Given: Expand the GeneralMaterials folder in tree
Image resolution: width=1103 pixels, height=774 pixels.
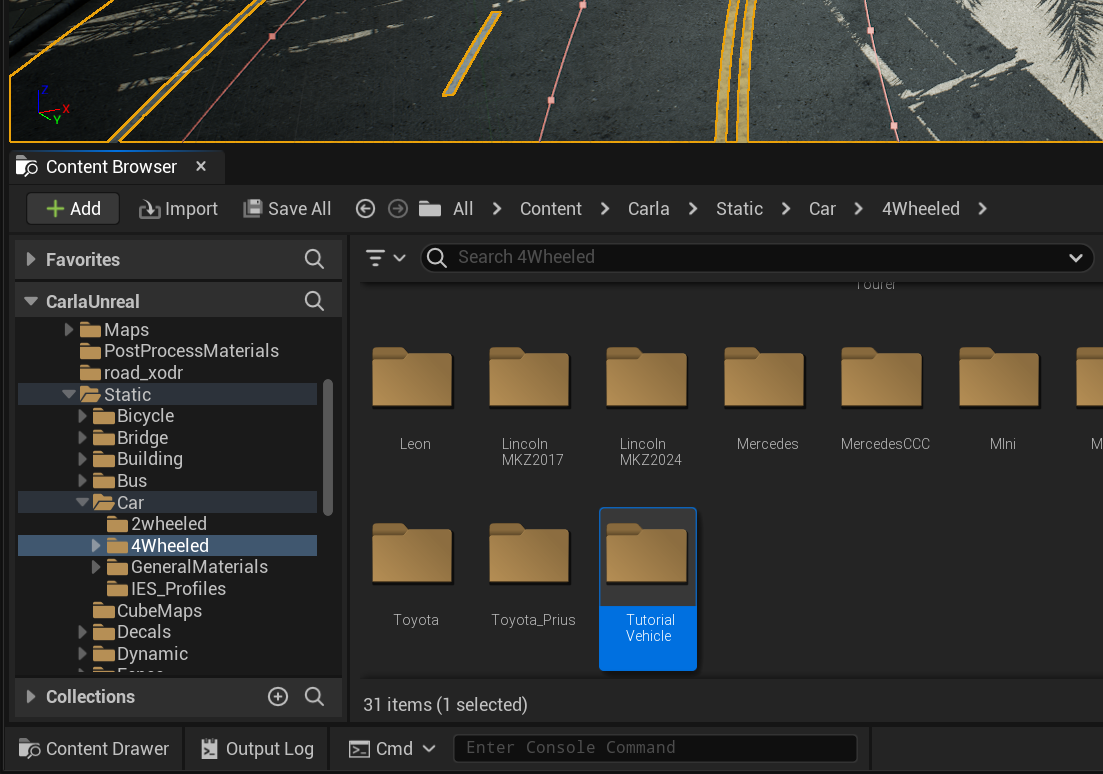Looking at the screenshot, I should 96,567.
